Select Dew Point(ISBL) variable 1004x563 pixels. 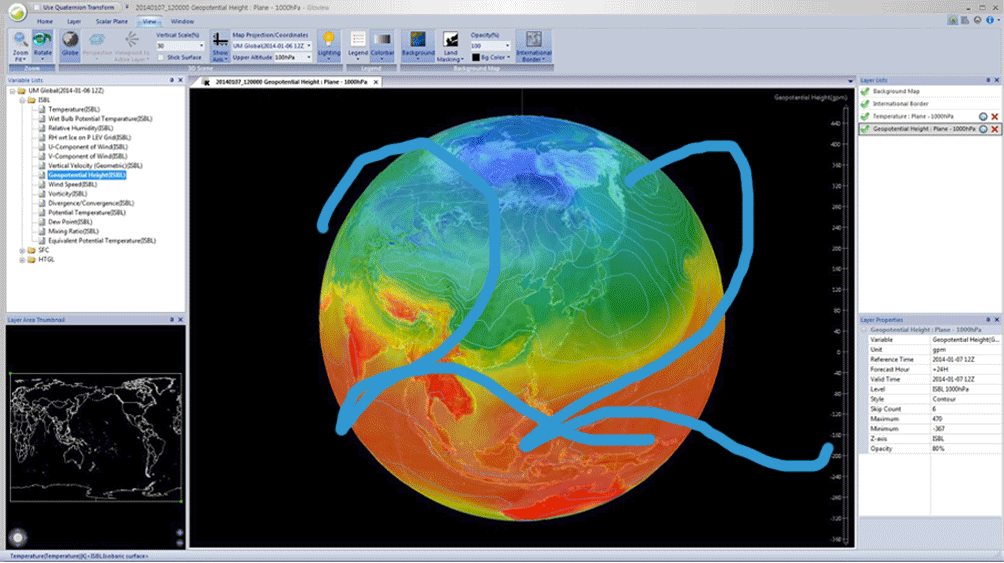click(x=70, y=222)
